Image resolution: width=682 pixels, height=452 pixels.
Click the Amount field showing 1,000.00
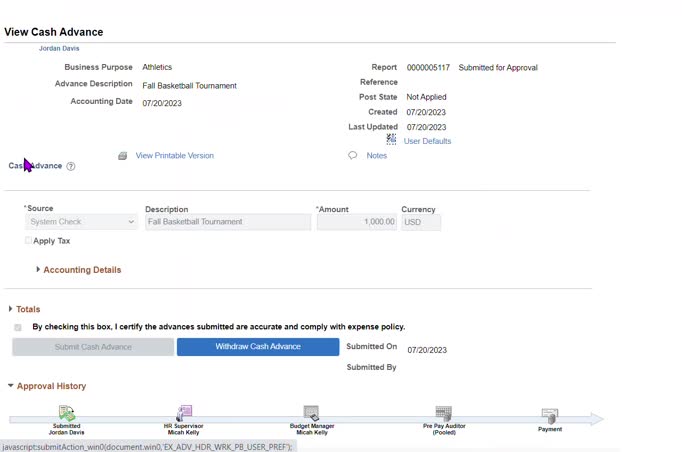coord(357,222)
